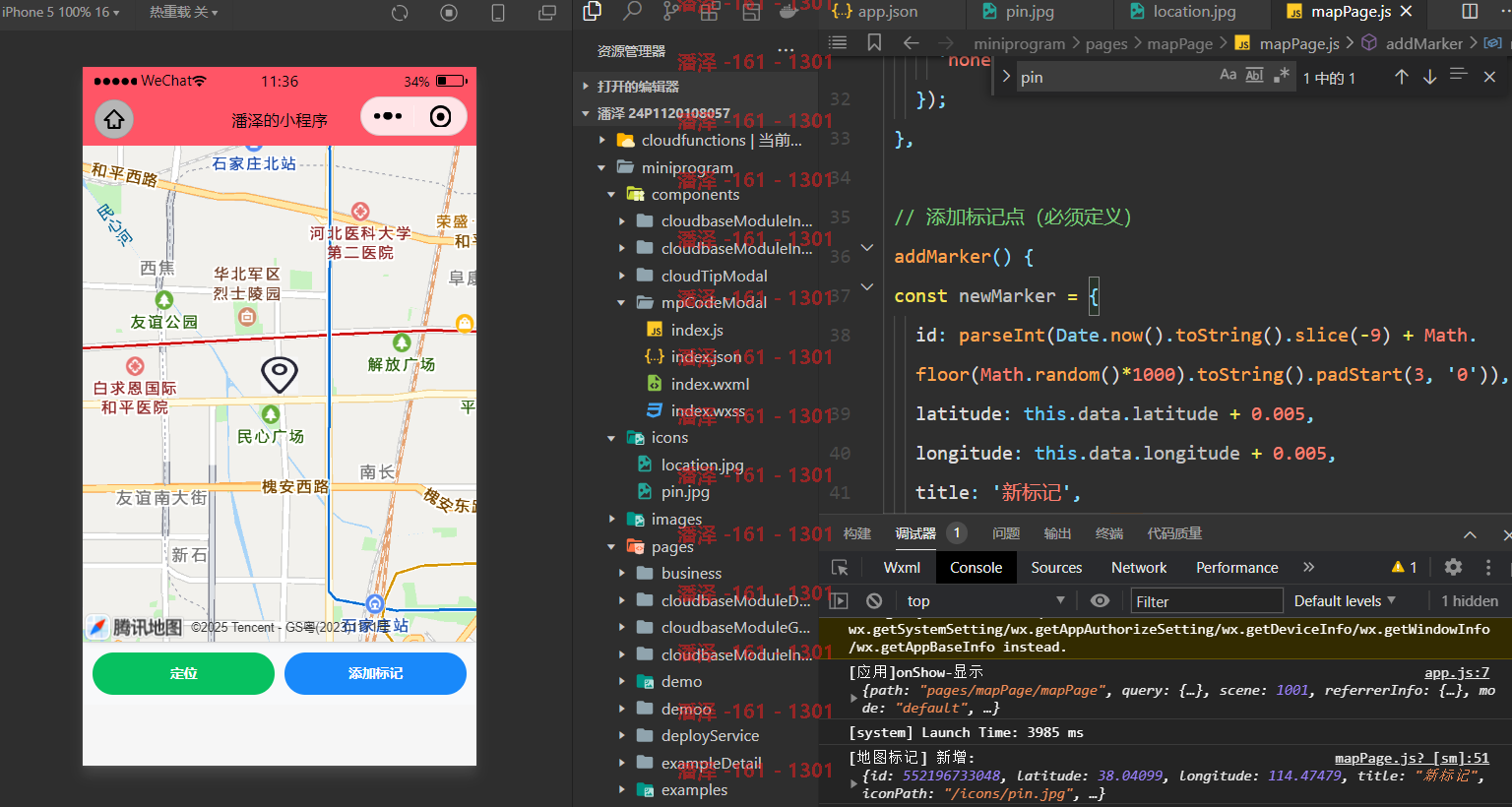The width and height of the screenshot is (1512, 807).
Task: Click green 定位 button in simulator
Action: point(183,673)
